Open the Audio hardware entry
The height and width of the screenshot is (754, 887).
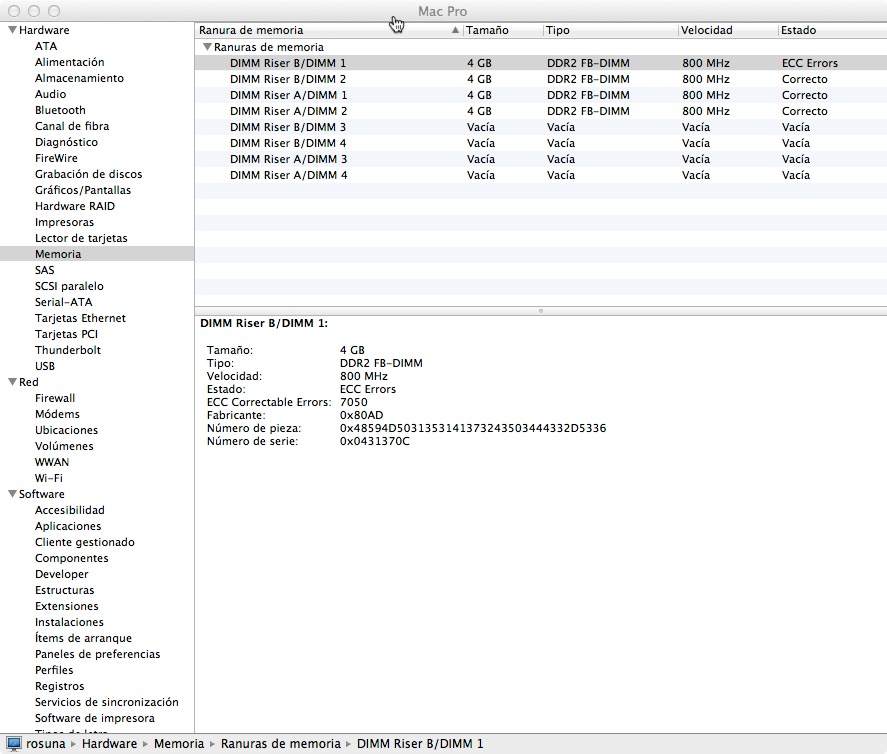(x=50, y=94)
